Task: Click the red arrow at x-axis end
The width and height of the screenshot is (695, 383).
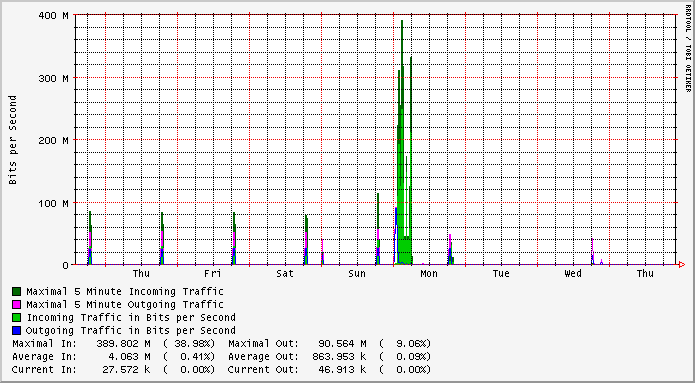Action: pyautogui.click(x=682, y=265)
